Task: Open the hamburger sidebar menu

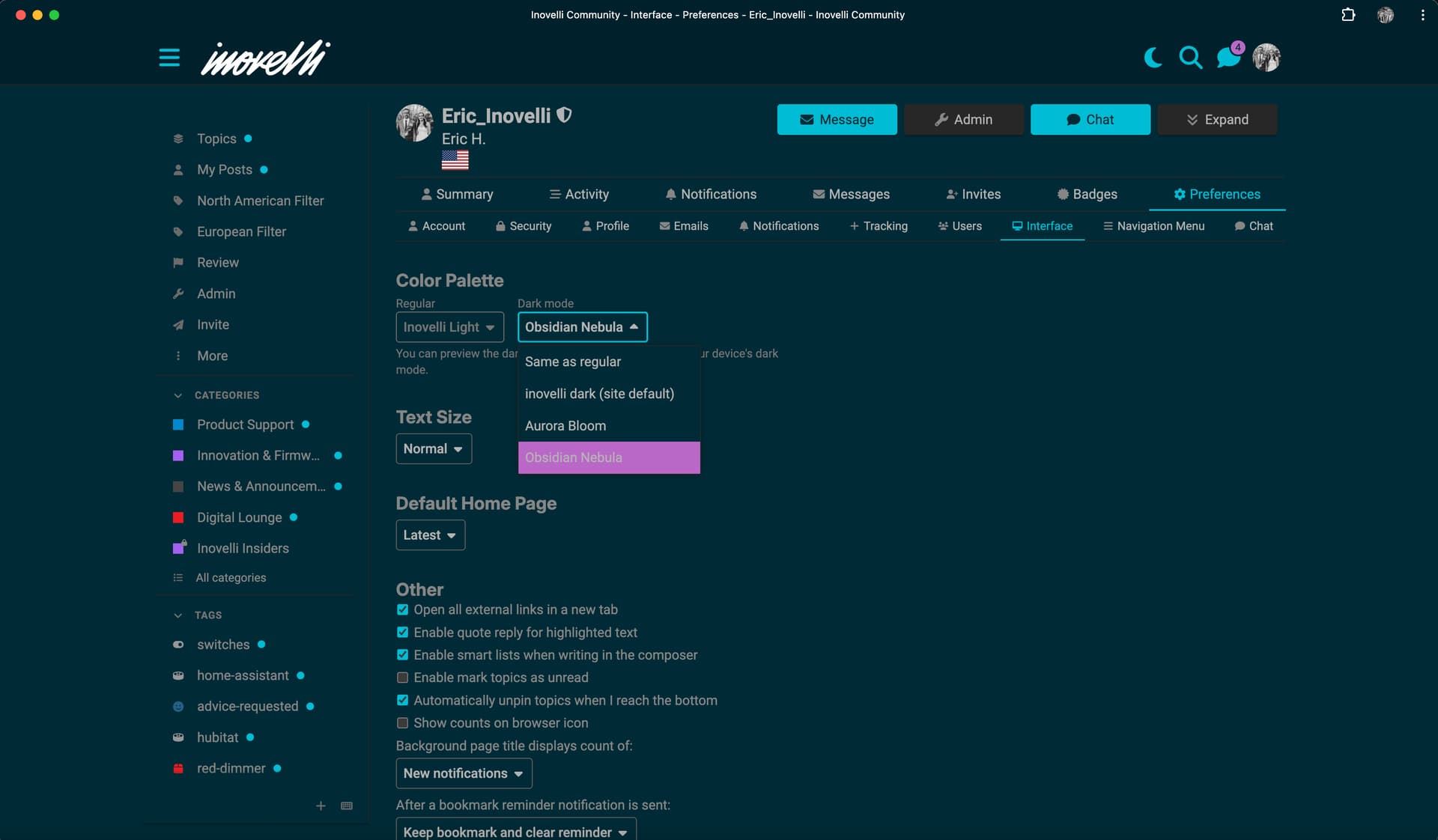Action: [169, 58]
